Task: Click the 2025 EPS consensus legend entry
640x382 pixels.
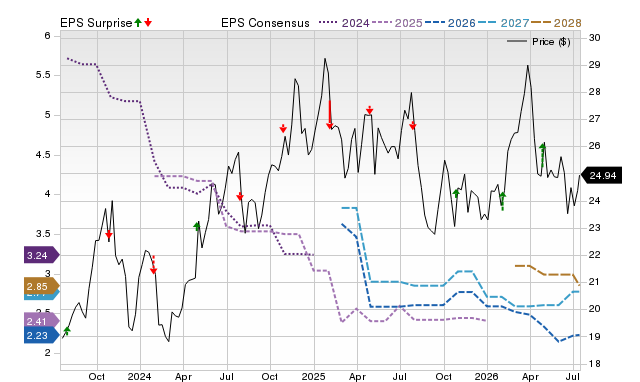Action: click(x=397, y=23)
